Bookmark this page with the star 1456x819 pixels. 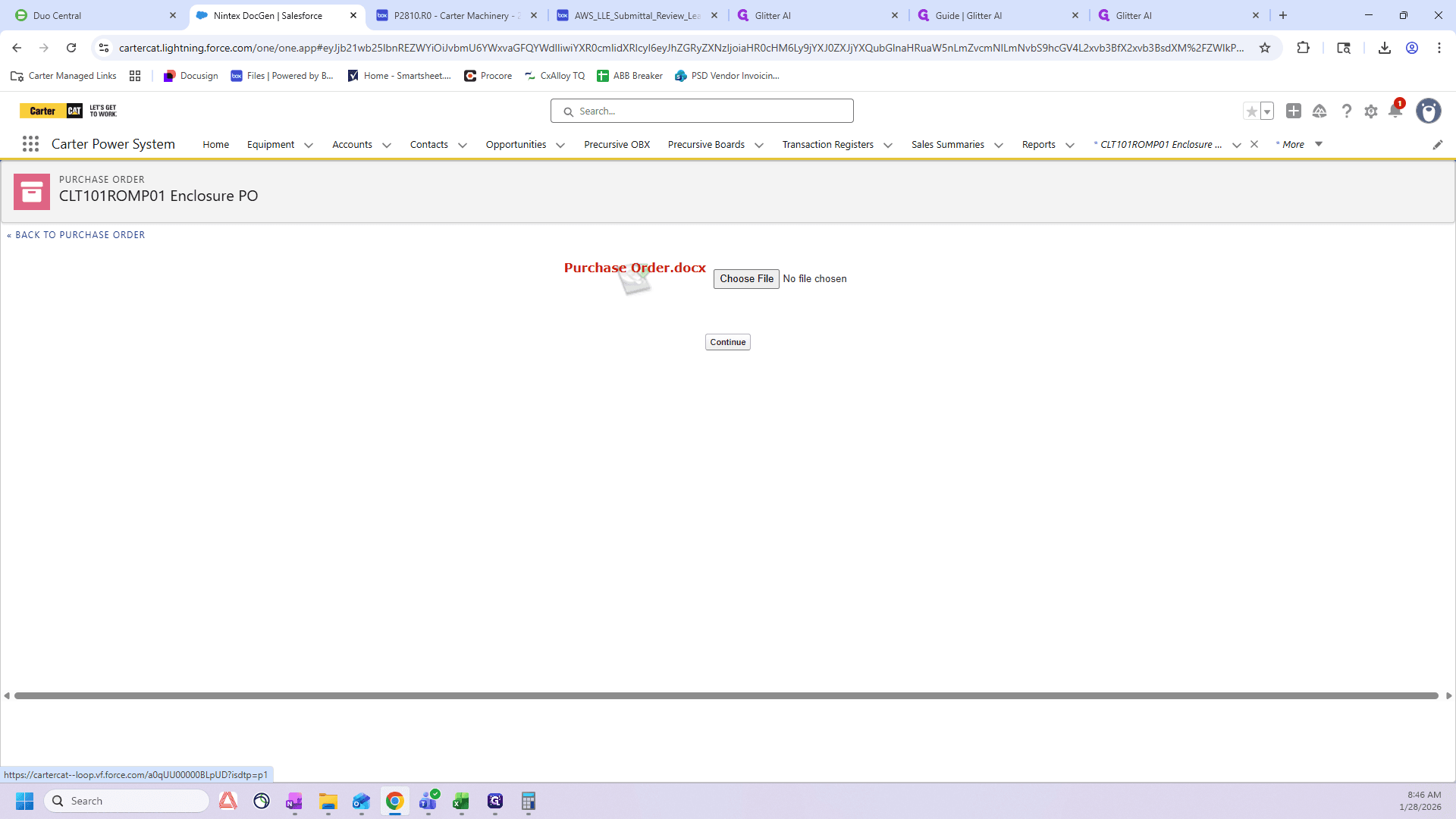1265,48
